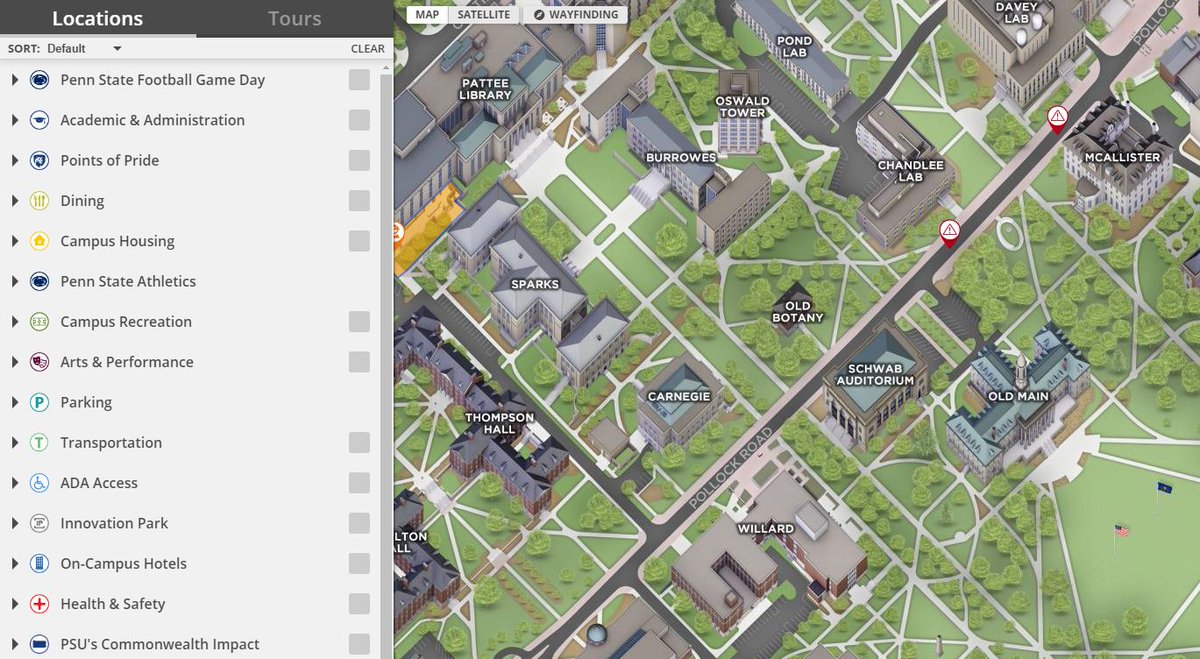The width and height of the screenshot is (1200, 659).
Task: Enable the Health & Safety checkbox
Action: (x=359, y=604)
